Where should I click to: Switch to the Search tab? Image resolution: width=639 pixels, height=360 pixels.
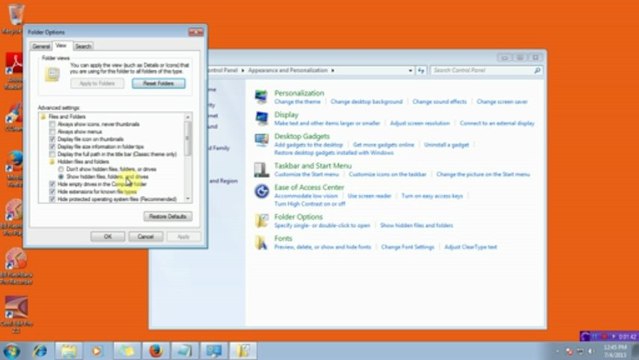pos(83,46)
